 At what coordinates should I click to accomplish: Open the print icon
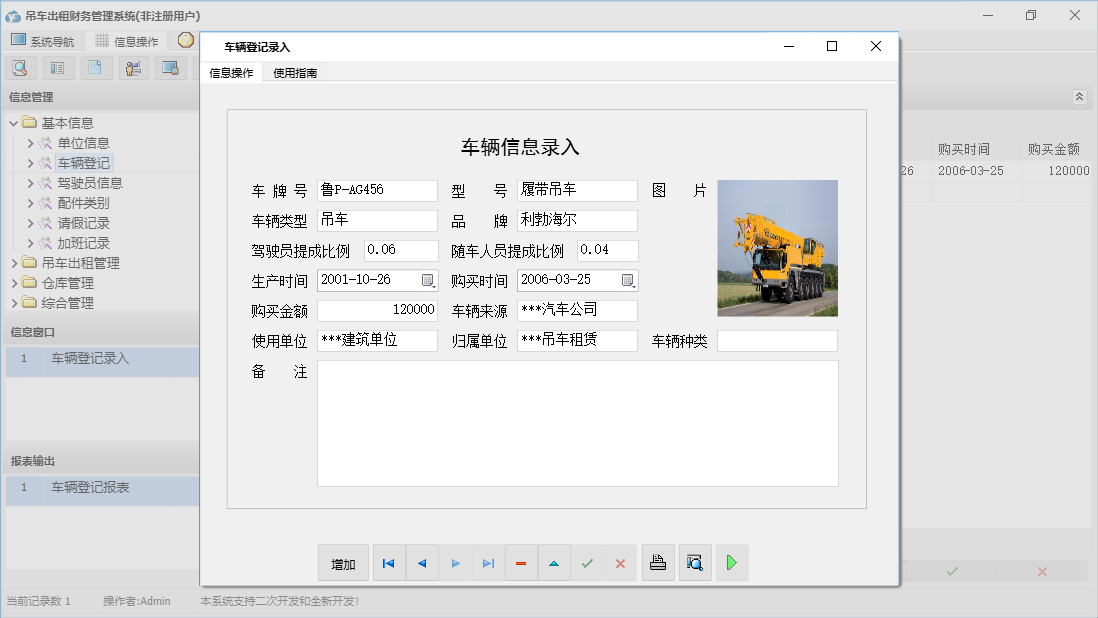tap(658, 563)
